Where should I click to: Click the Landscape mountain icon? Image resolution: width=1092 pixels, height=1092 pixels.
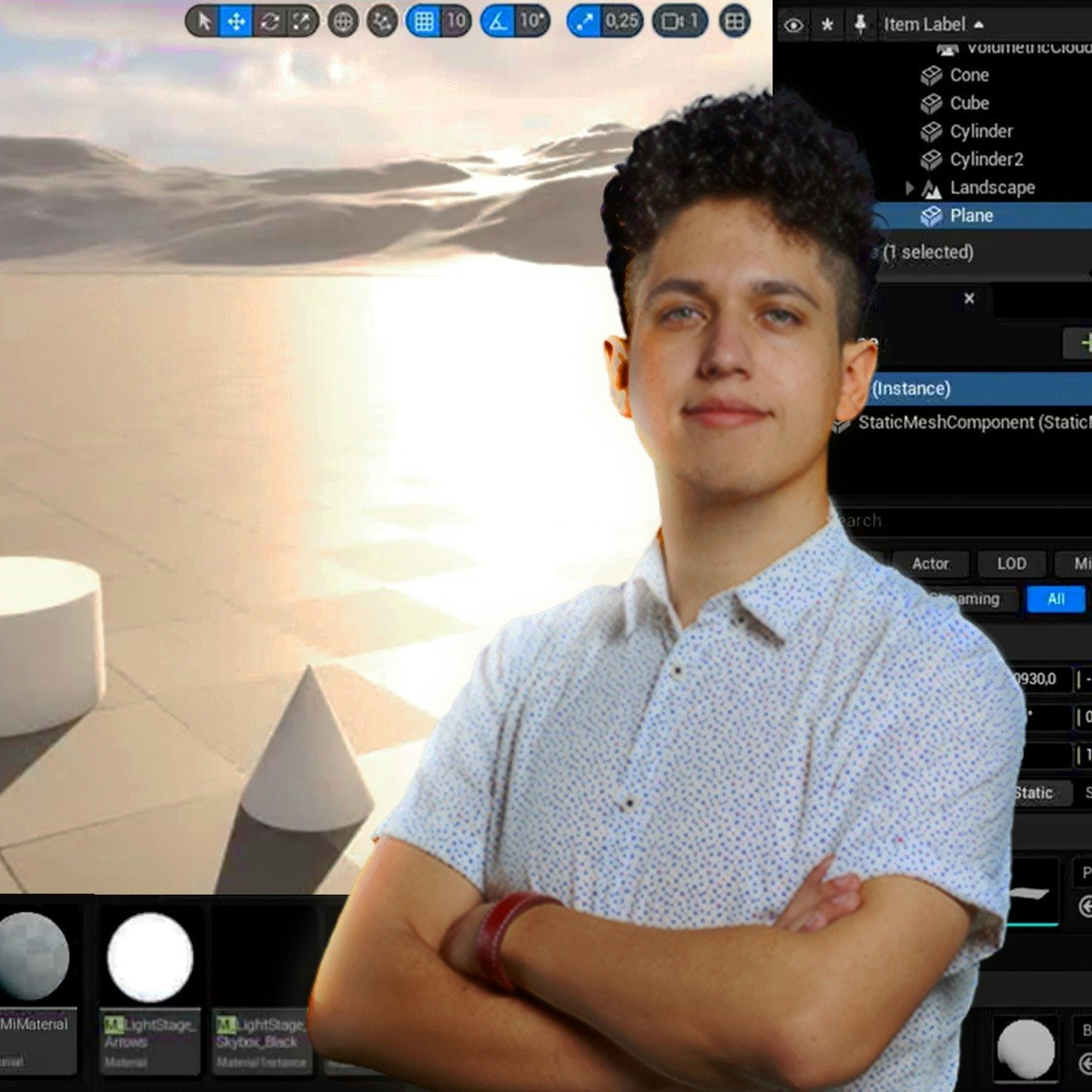click(x=931, y=188)
